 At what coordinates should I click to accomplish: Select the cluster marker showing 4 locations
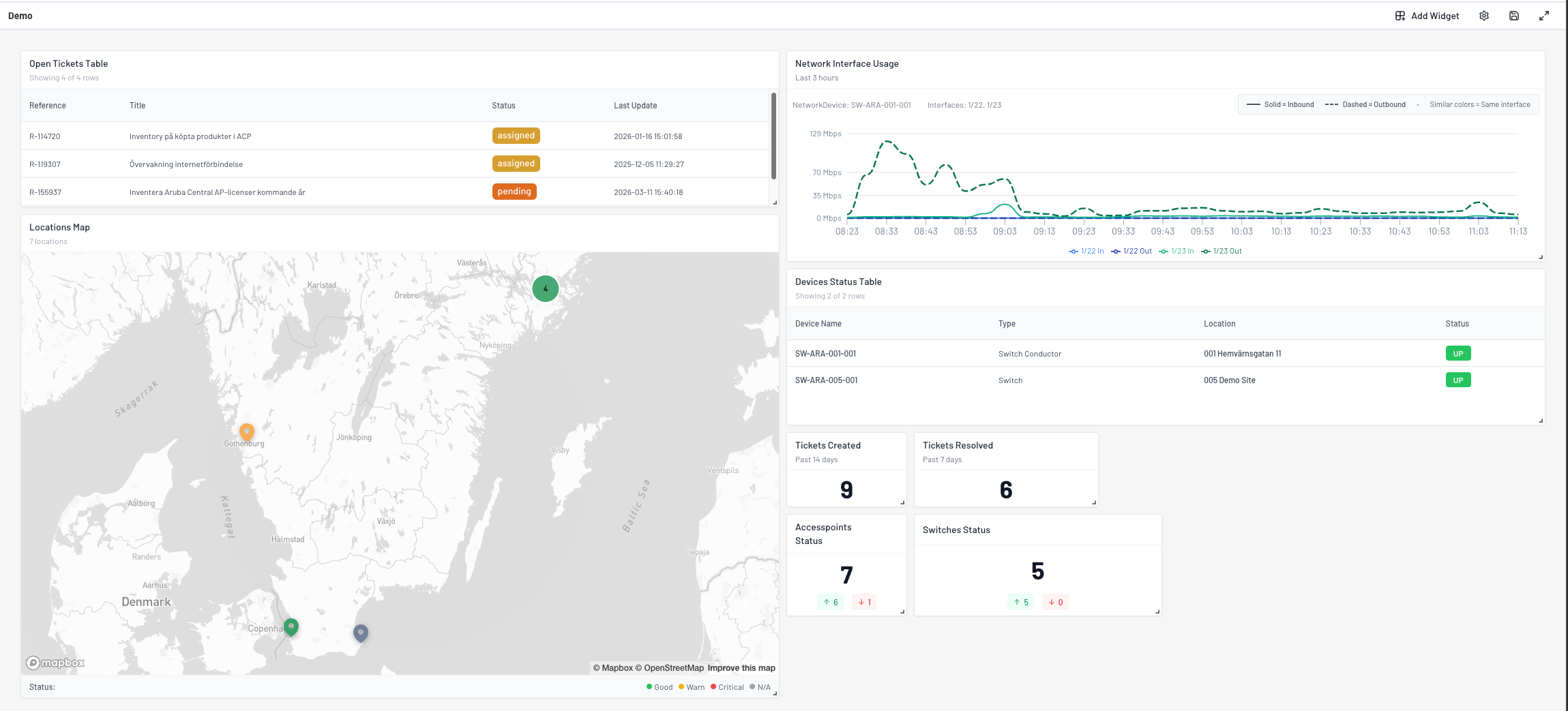click(x=545, y=288)
